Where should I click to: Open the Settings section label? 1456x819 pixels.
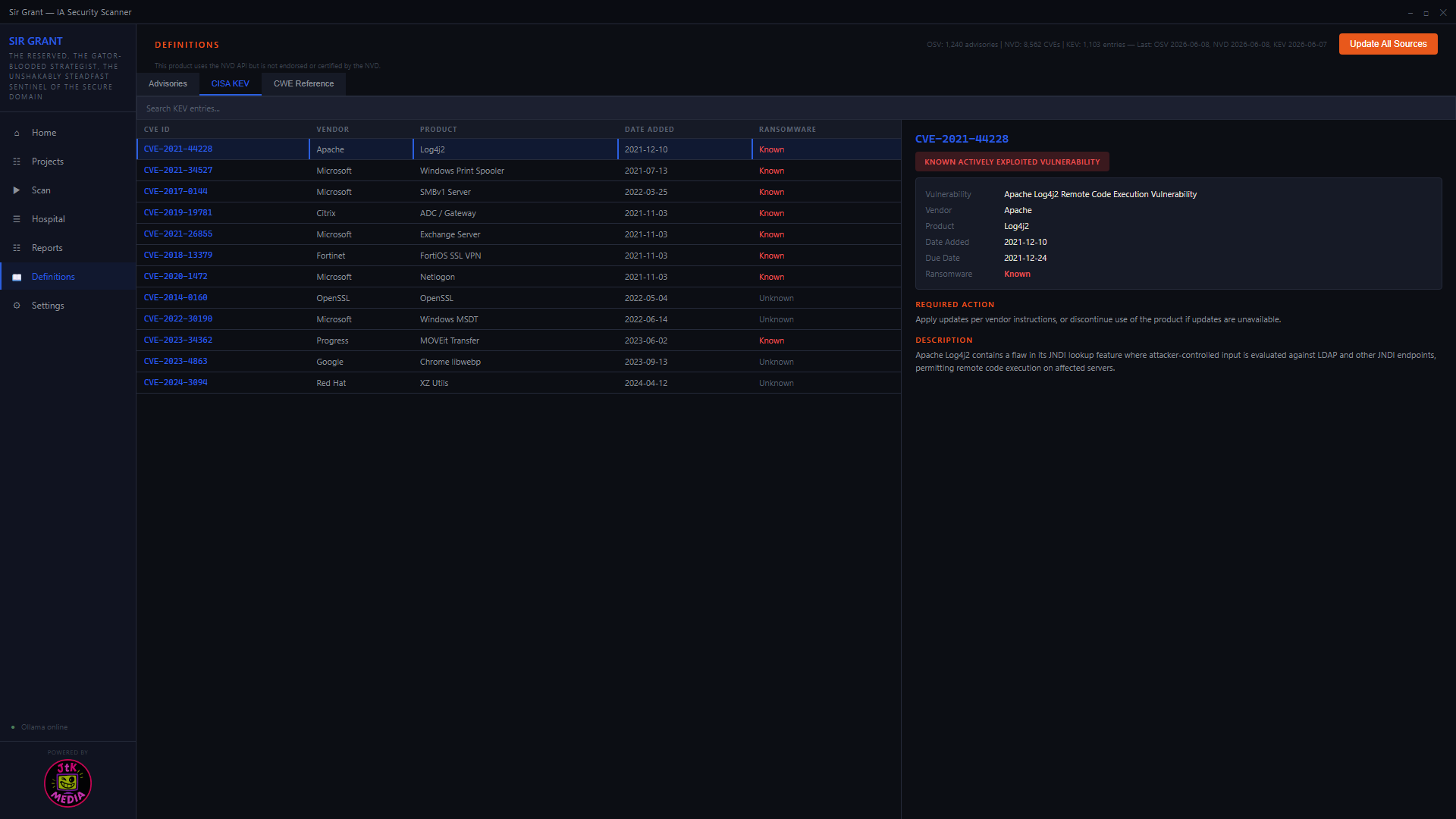(x=48, y=306)
